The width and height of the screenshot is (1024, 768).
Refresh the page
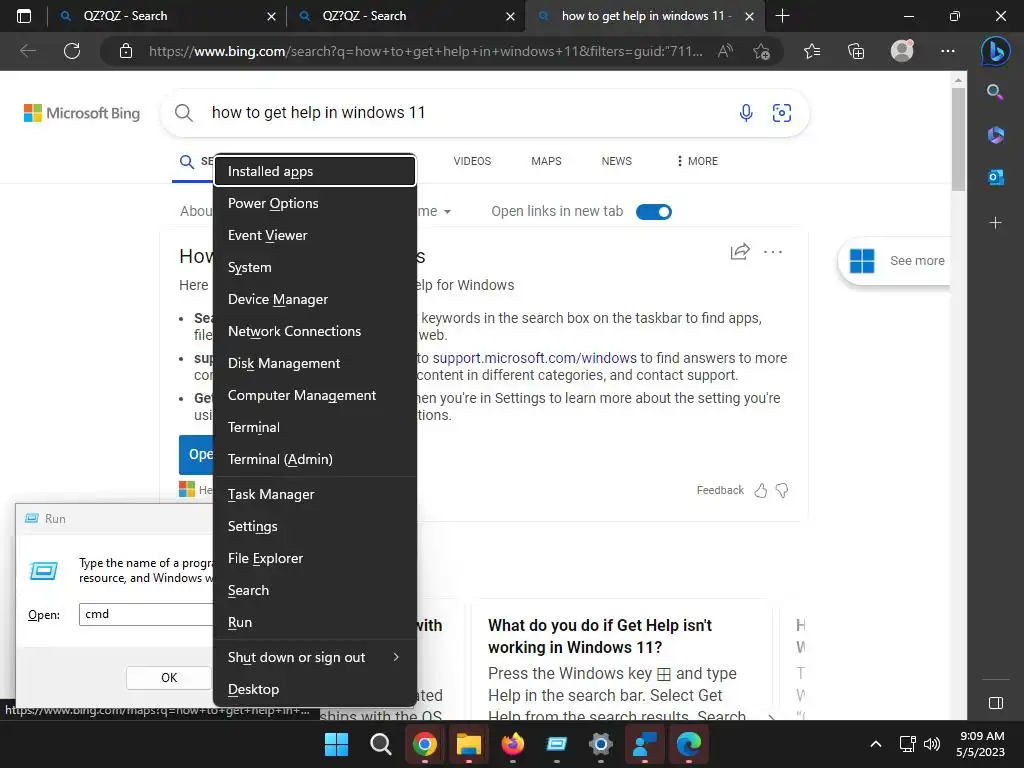coord(72,51)
